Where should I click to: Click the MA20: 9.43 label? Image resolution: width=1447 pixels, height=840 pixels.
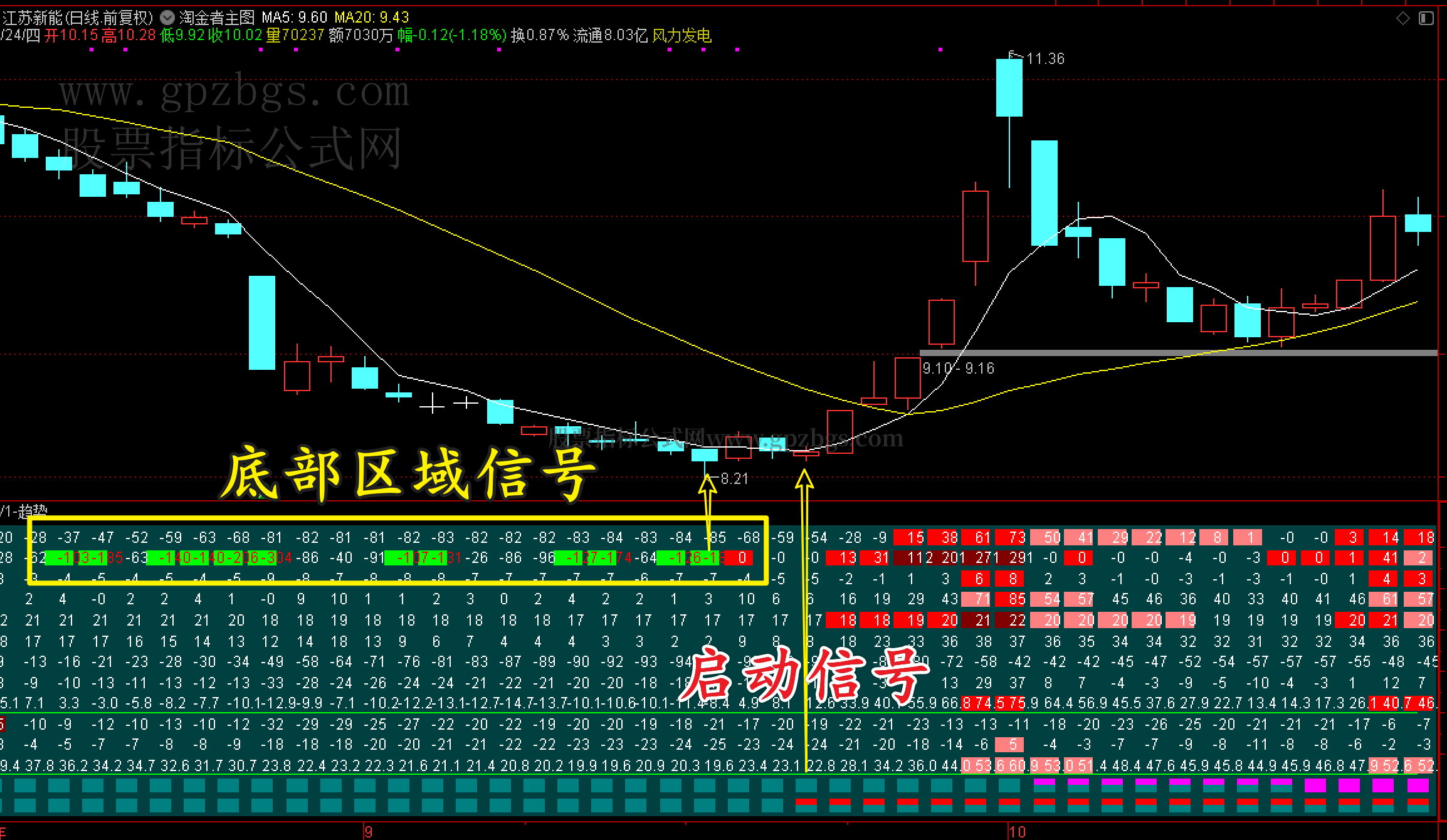point(372,18)
